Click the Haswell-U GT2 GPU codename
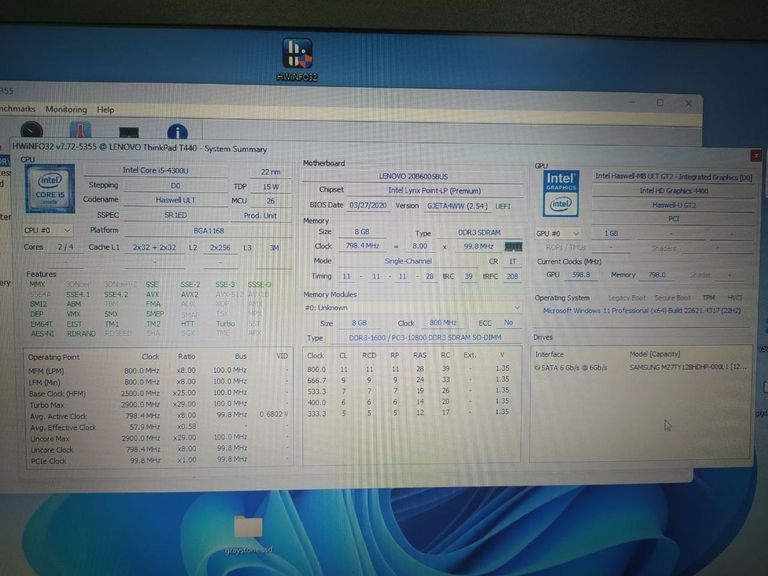This screenshot has height=576, width=768. [x=673, y=205]
